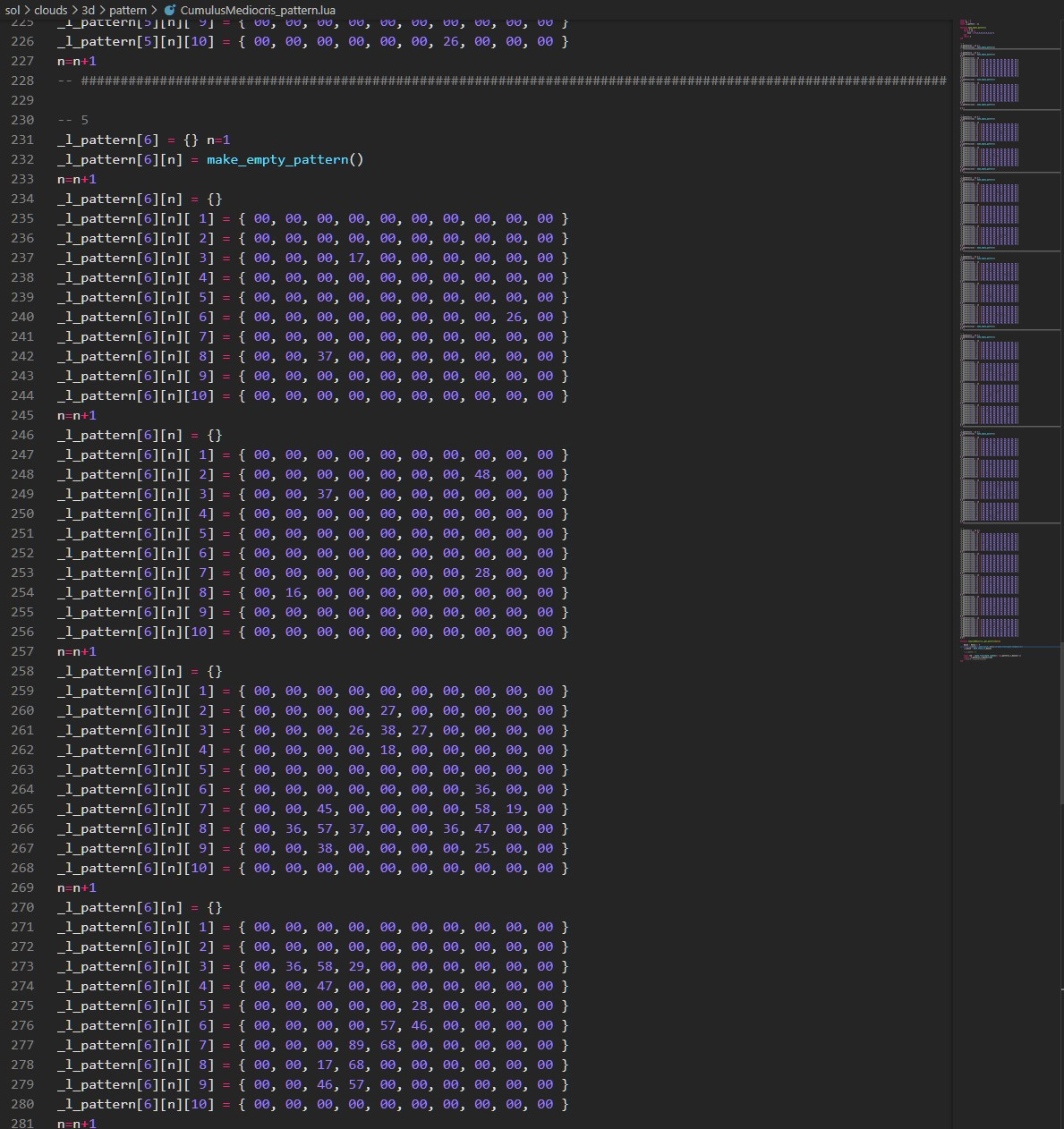Click line number 245 in the gutter
Screen dimensions: 1064x1129
click(22, 415)
